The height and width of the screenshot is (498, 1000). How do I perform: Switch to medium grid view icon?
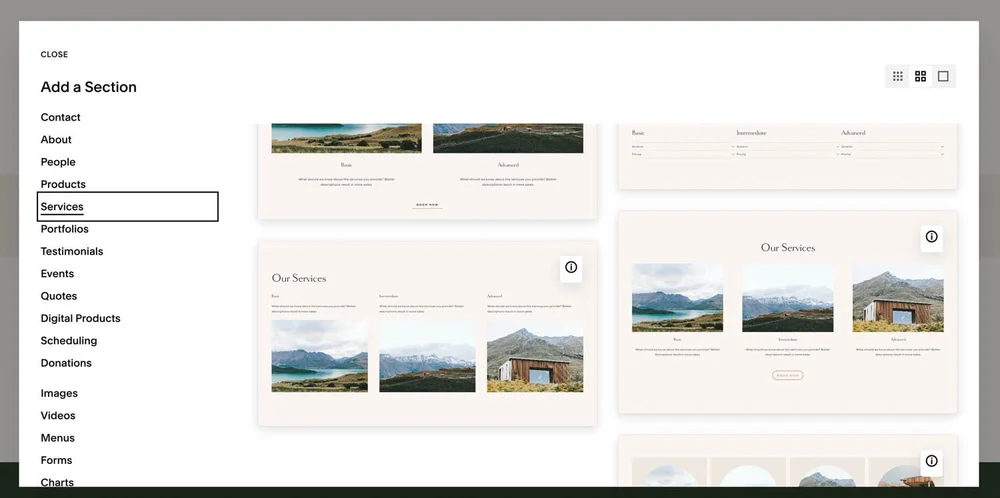[x=920, y=77]
